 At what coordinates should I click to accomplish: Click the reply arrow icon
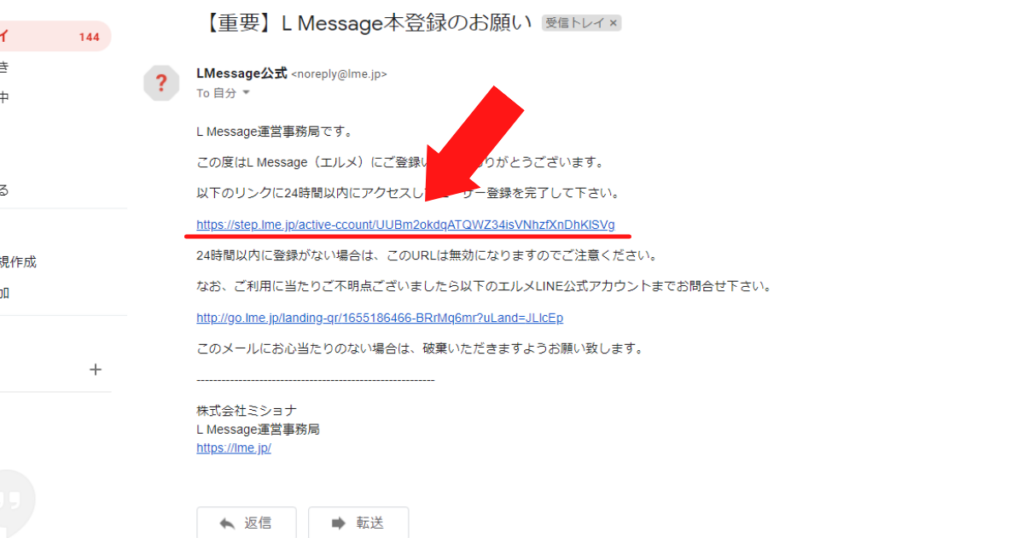[227, 523]
